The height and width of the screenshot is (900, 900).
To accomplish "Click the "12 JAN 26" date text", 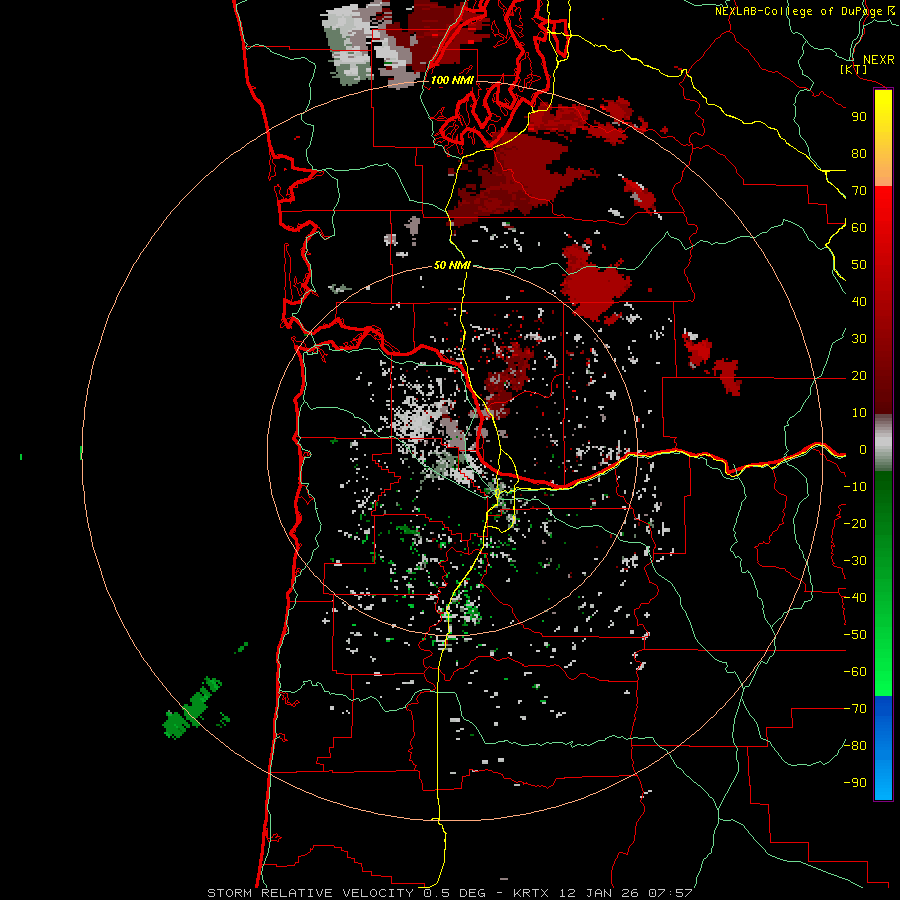I will (x=599, y=893).
